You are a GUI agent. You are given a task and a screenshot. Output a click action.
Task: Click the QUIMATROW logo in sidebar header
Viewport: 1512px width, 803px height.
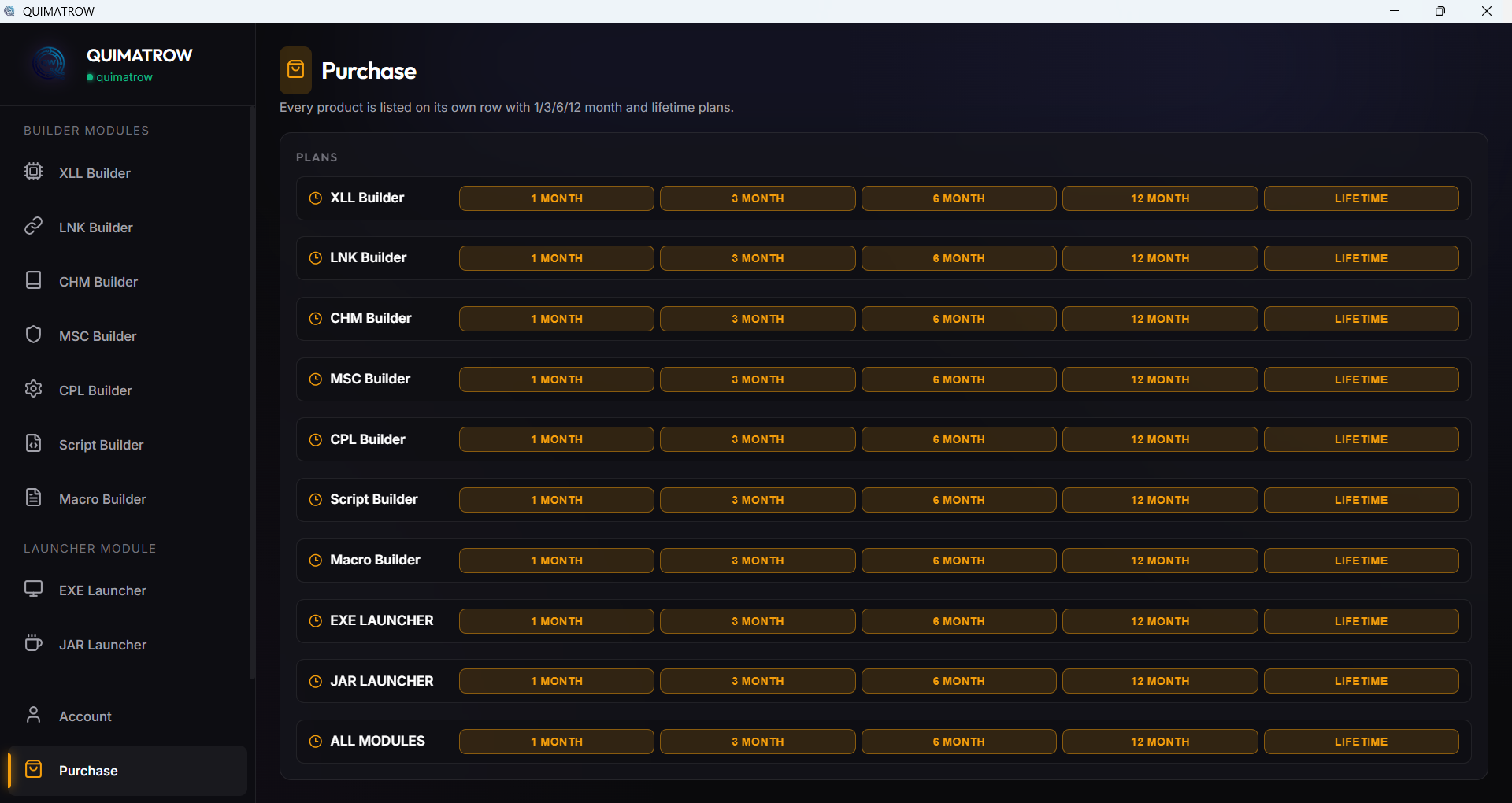point(50,63)
